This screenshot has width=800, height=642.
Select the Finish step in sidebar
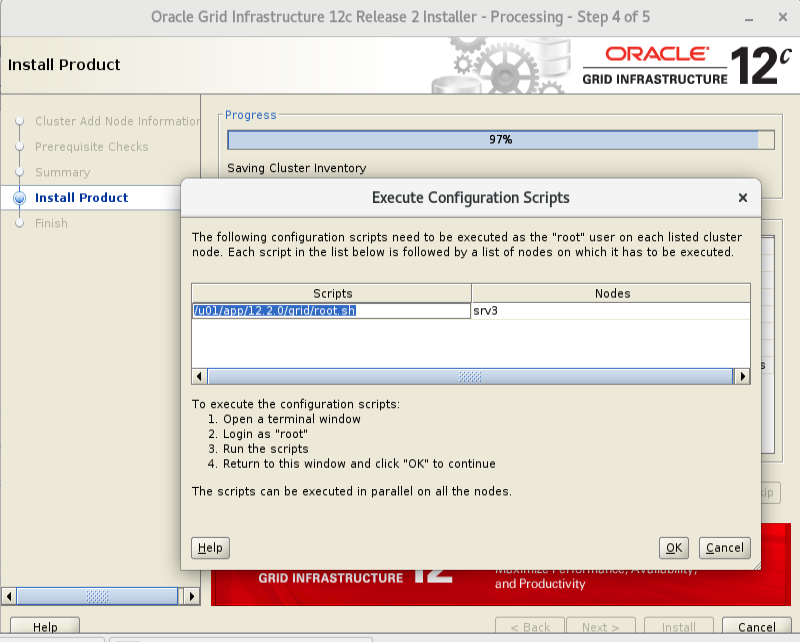point(51,223)
